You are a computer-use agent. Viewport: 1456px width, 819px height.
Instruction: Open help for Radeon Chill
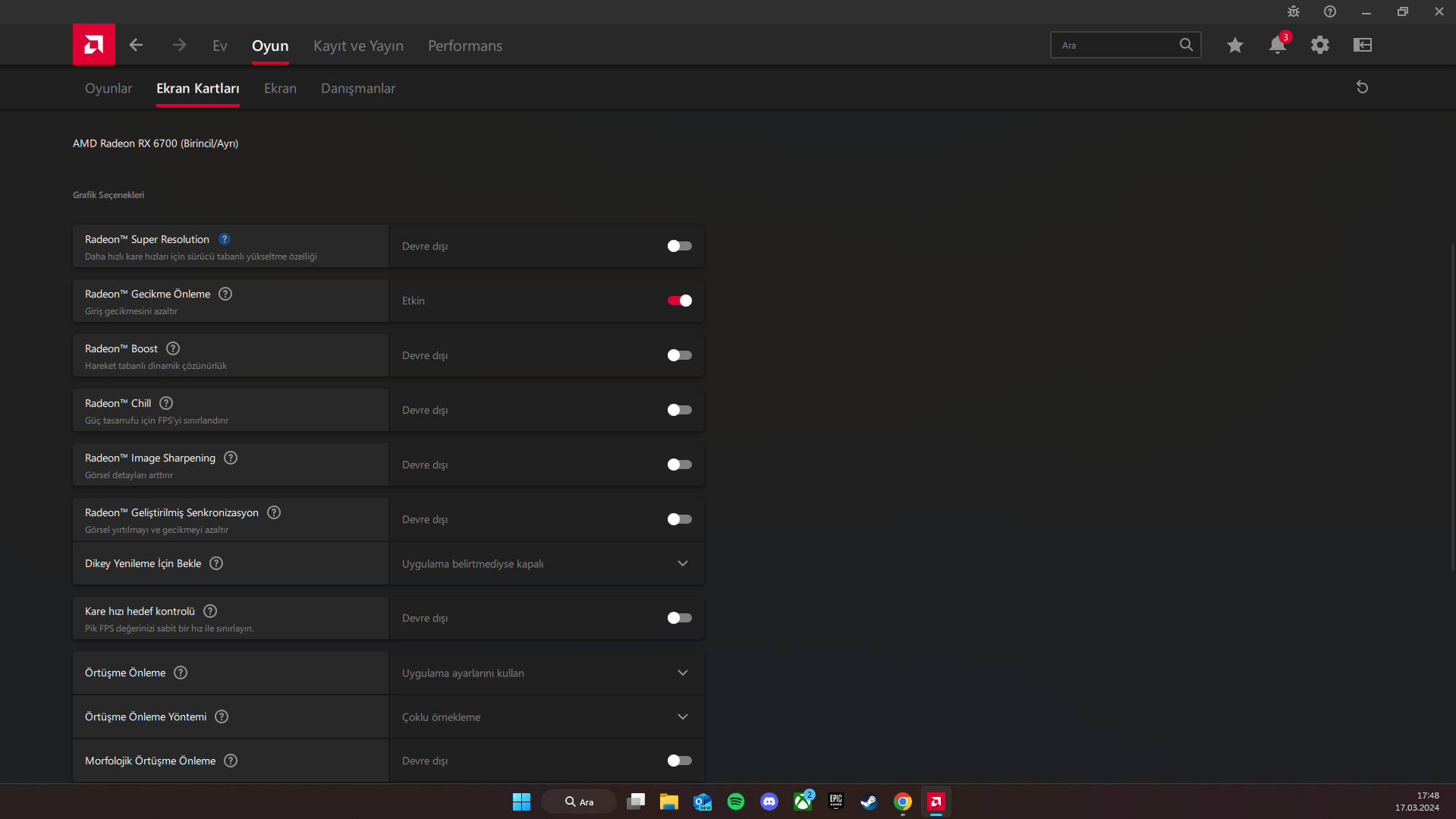166,403
